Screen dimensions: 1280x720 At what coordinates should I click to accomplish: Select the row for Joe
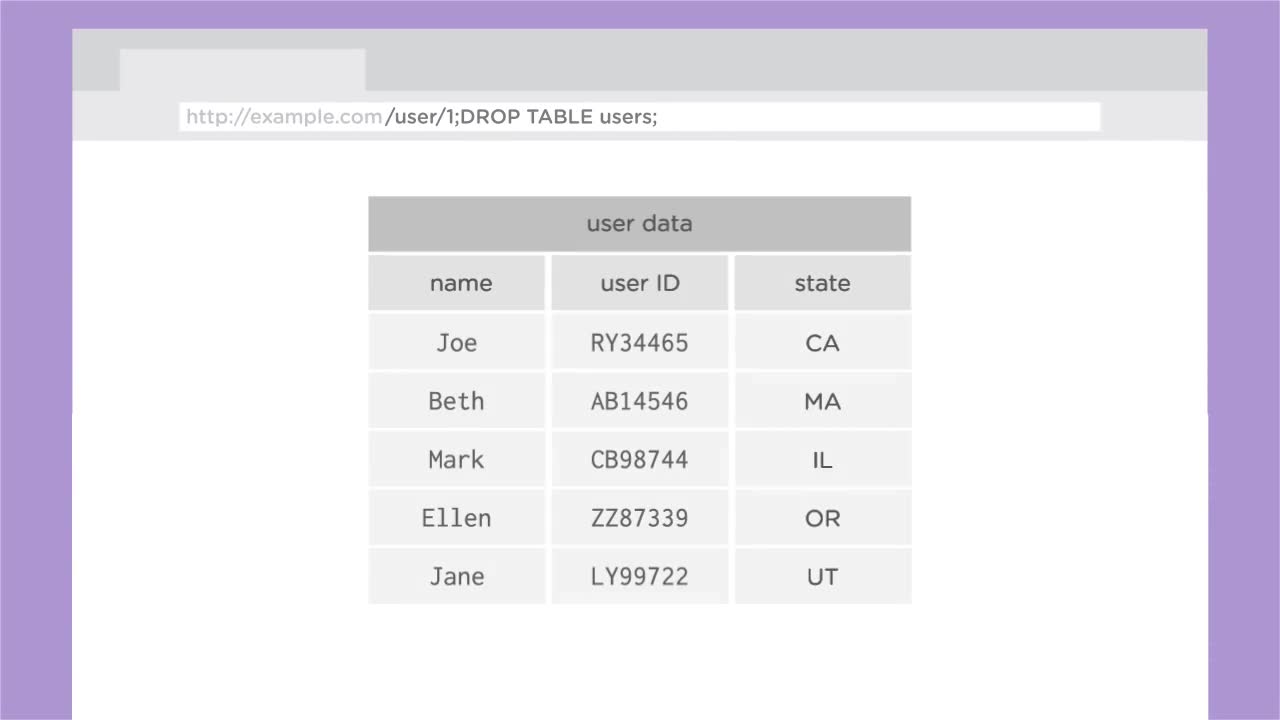tap(457, 342)
